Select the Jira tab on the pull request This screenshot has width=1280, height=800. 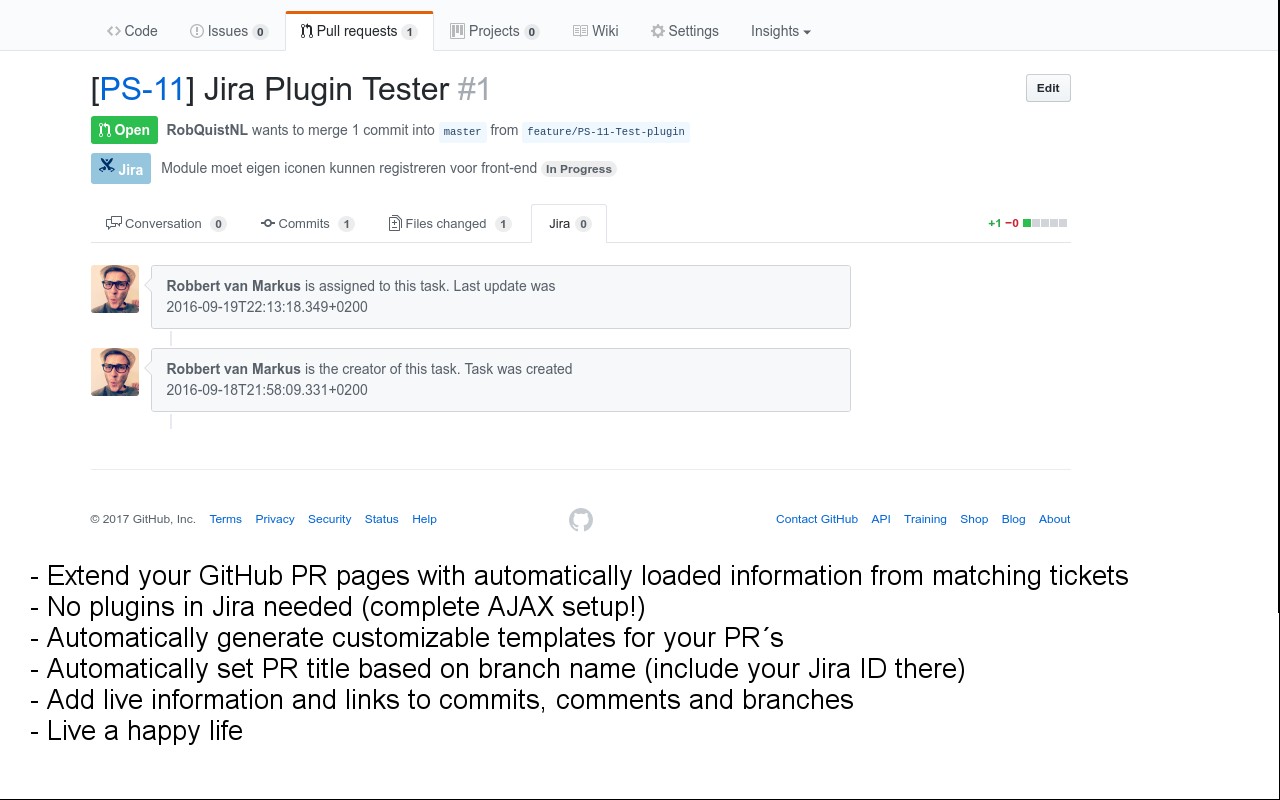(566, 223)
